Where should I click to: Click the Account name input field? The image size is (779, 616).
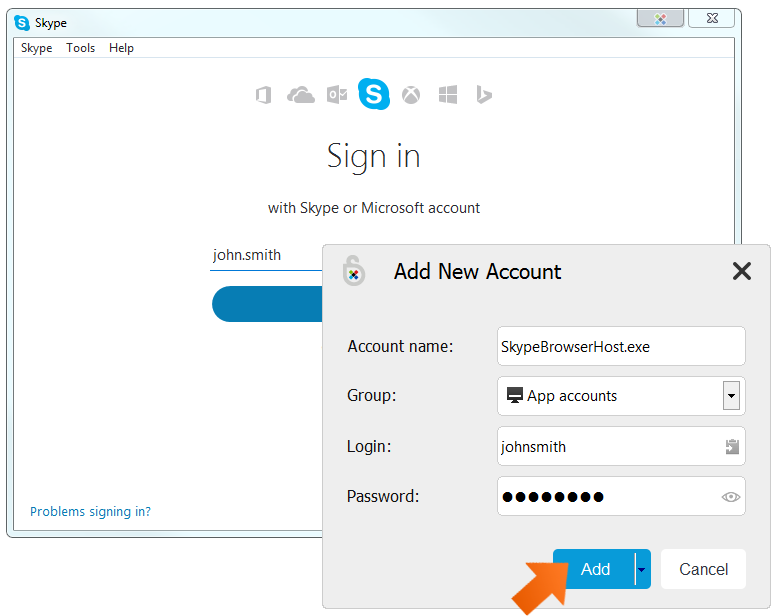click(621, 346)
